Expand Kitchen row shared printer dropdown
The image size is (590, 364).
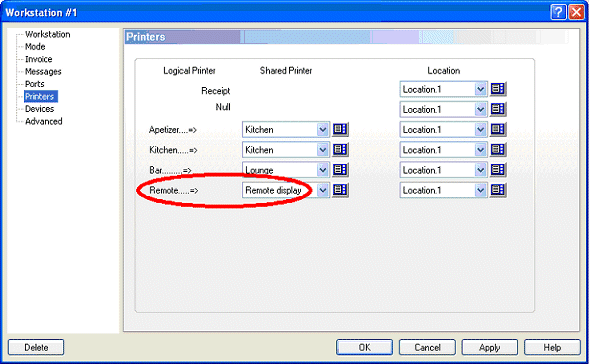[x=322, y=150]
